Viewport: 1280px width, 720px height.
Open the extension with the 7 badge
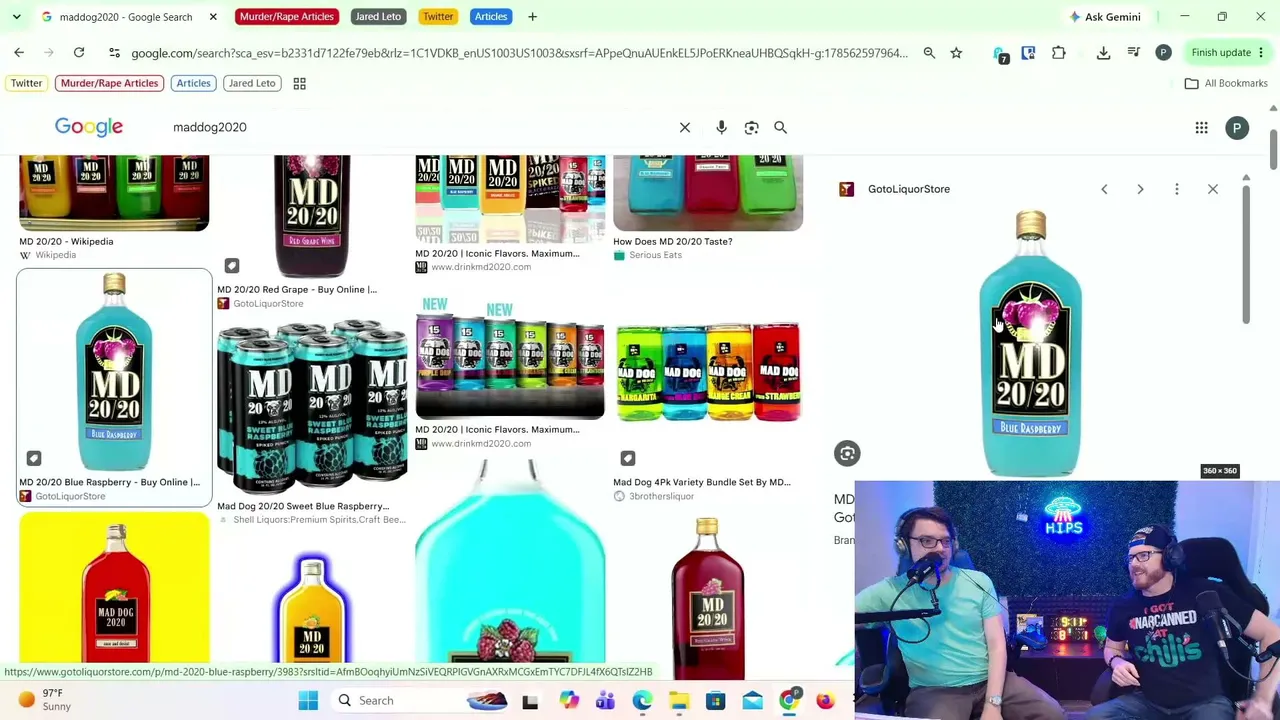click(x=1000, y=54)
